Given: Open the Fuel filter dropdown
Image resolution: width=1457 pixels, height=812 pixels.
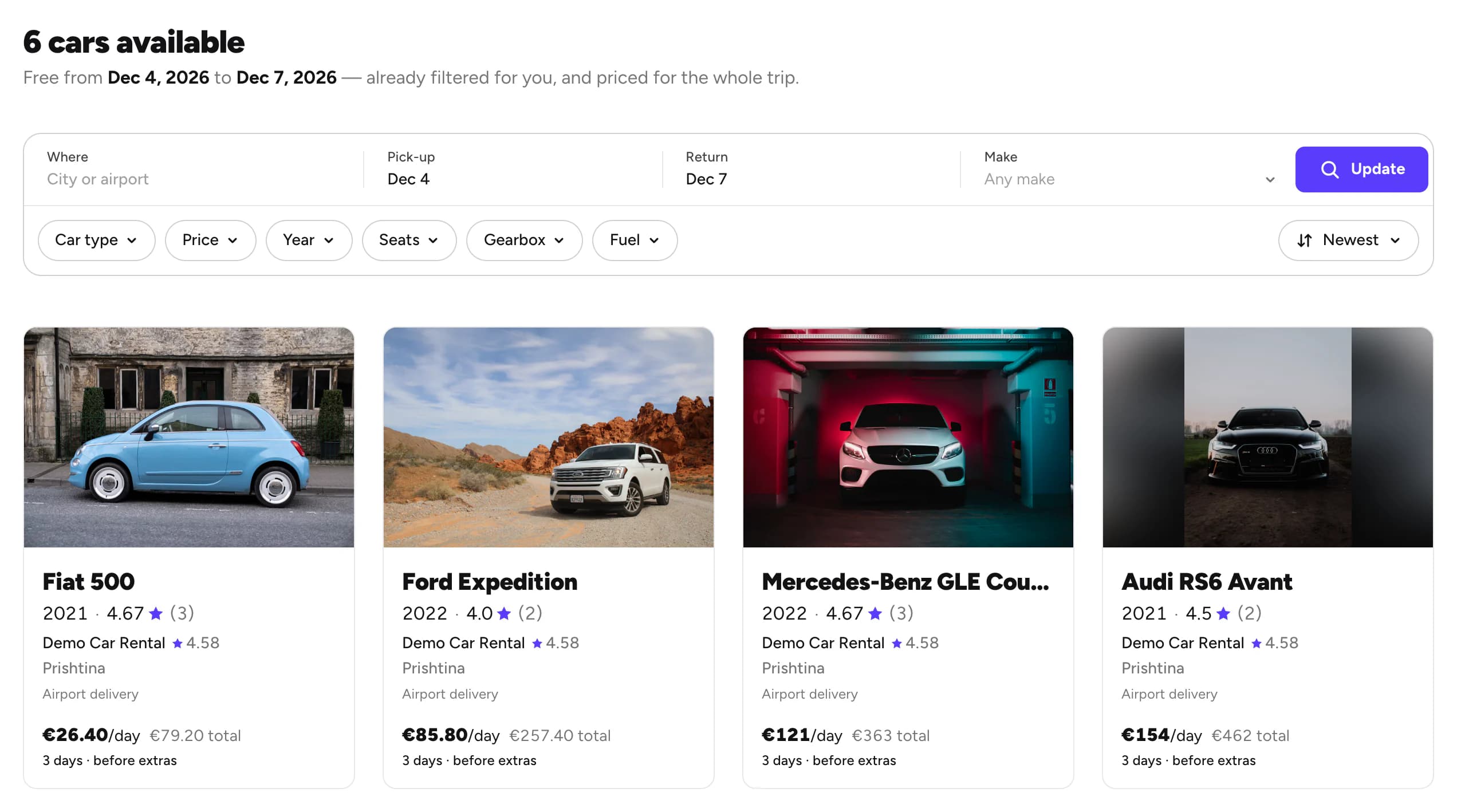Looking at the screenshot, I should (635, 241).
